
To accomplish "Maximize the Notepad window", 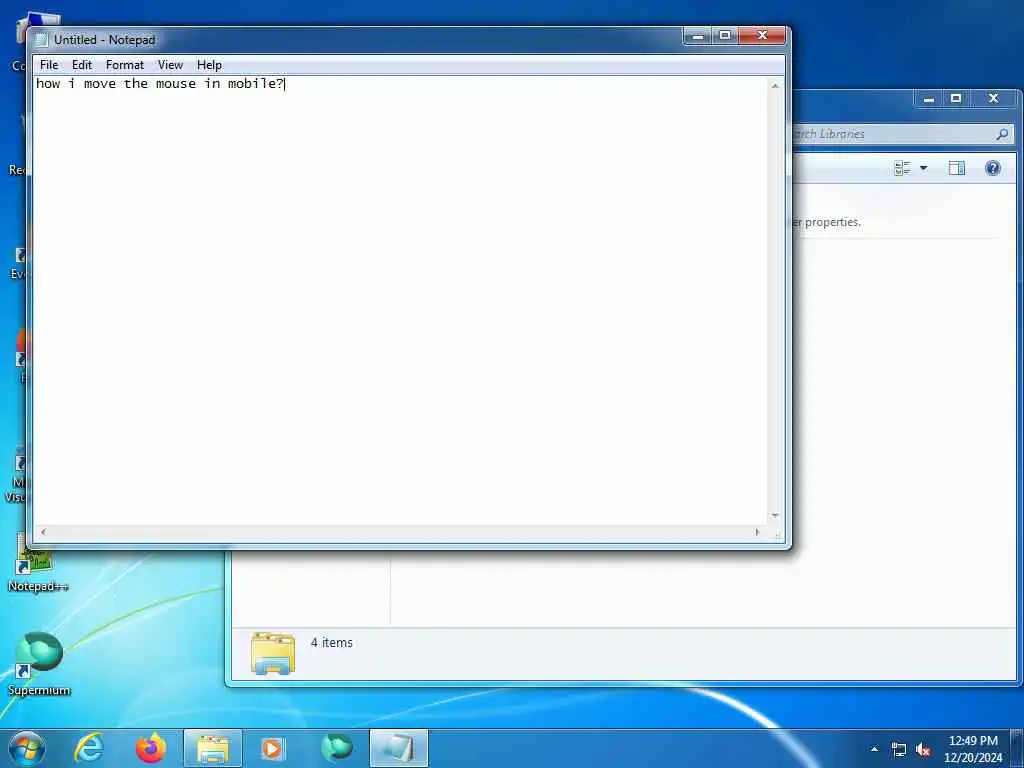I will [725, 35].
